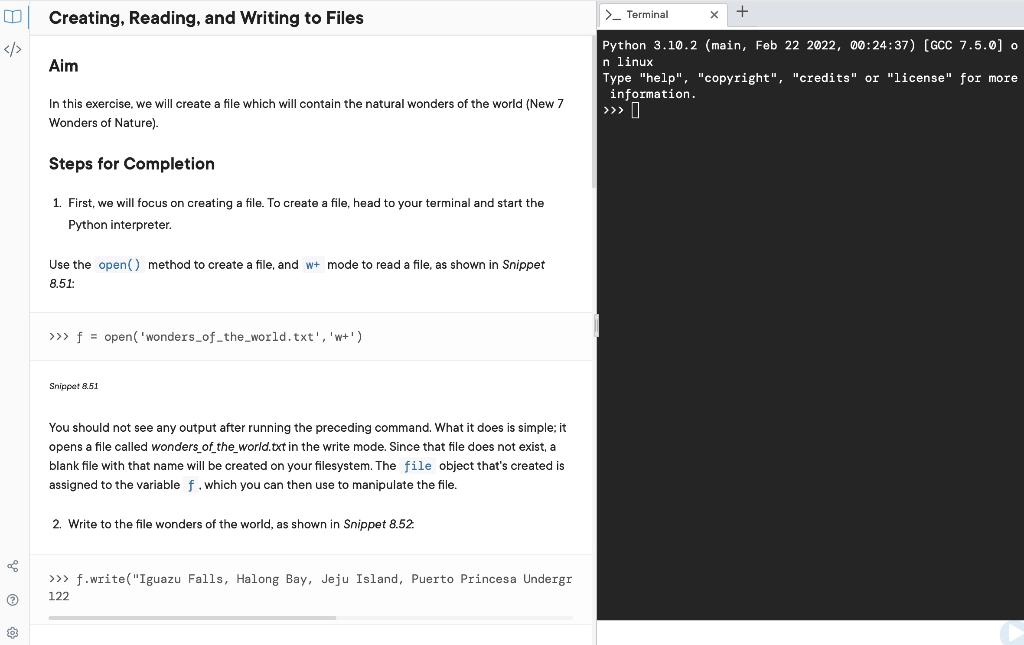Open help via the question mark icon
1024x645 pixels.
(12, 599)
